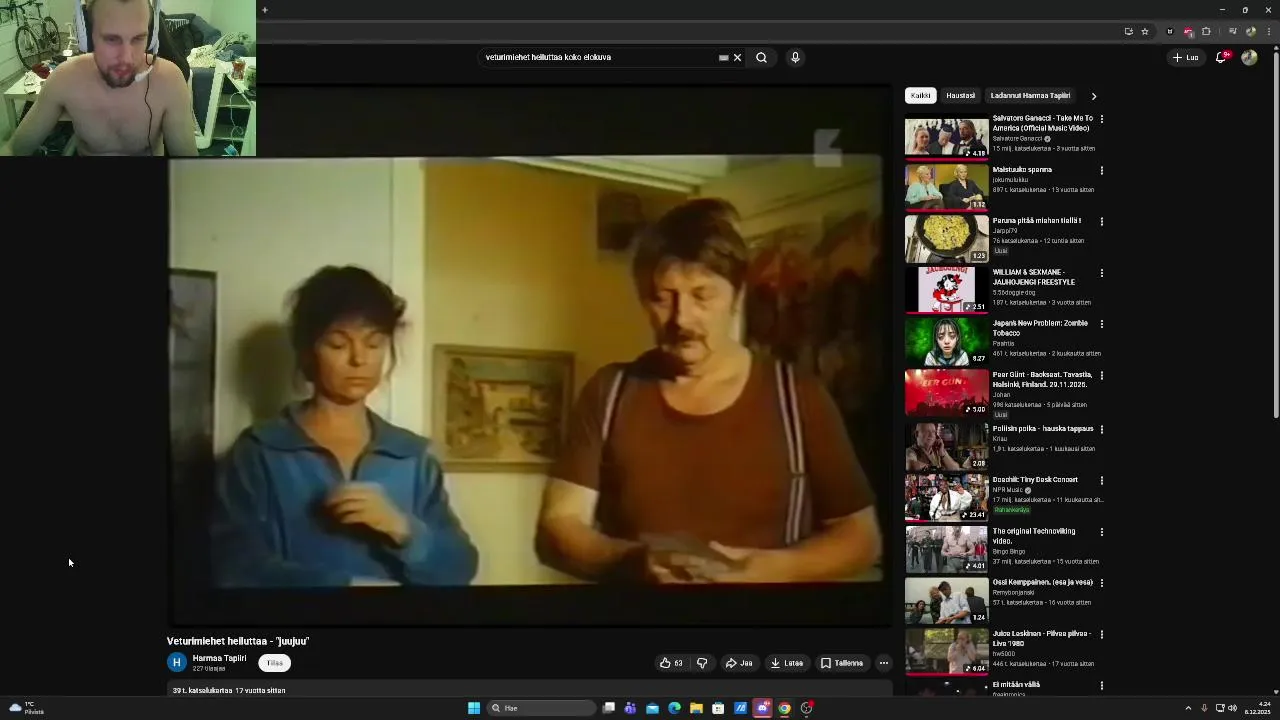The image size is (1280, 720).
Task: Open Maistuuko spanna video title
Action: [x=1022, y=170]
